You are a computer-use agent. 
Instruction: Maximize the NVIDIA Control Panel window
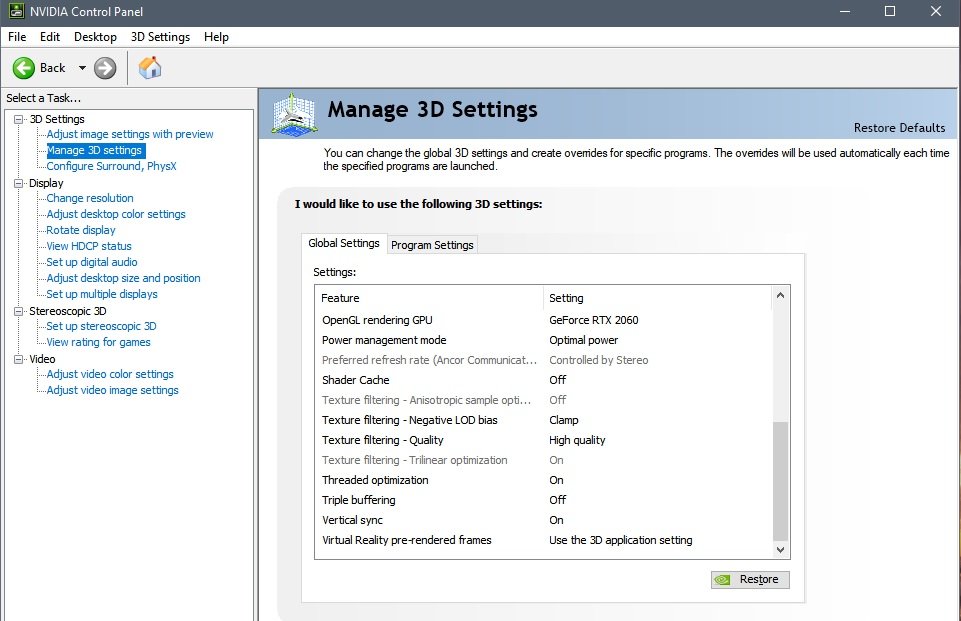pyautogui.click(x=890, y=12)
